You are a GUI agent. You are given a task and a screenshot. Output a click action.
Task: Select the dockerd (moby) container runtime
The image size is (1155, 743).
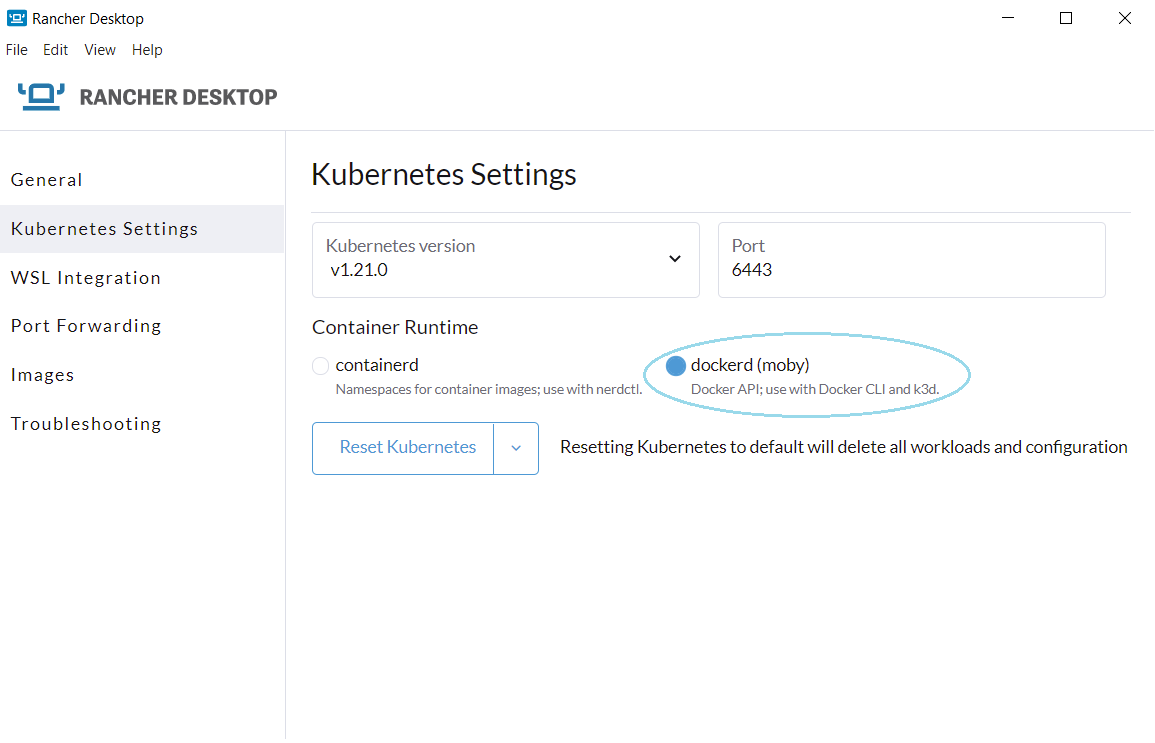pos(676,365)
